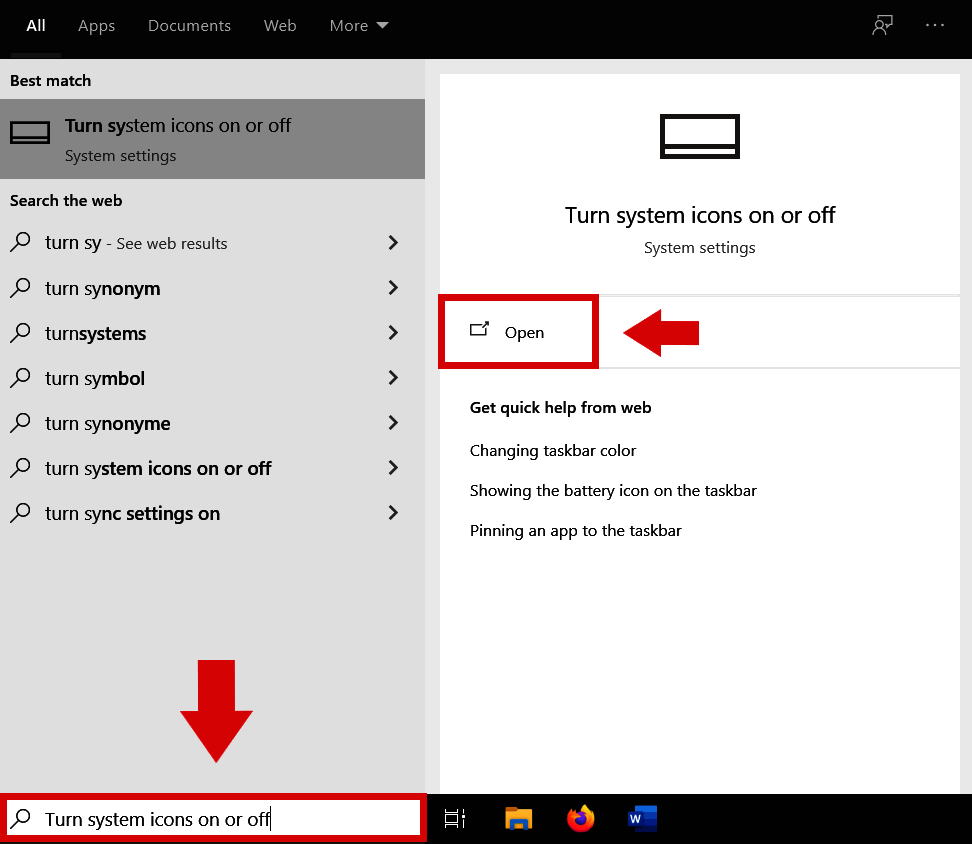Open the More filter dropdown
The image size is (972, 844).
(x=358, y=25)
